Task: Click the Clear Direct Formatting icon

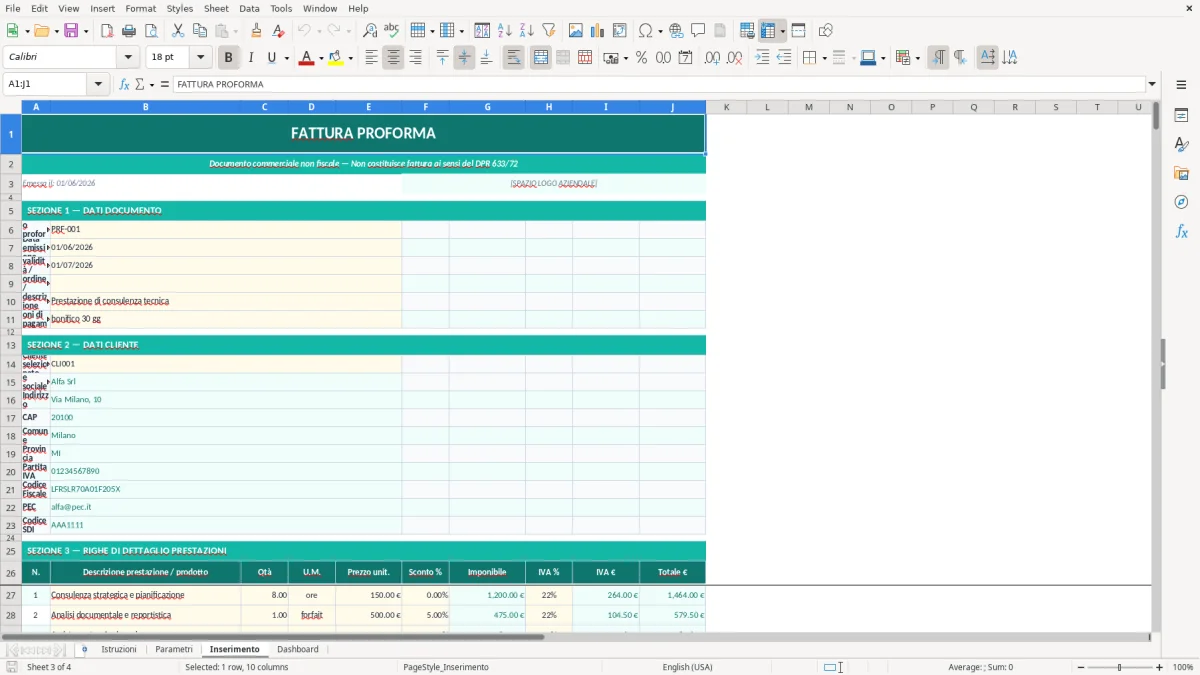Action: tap(279, 31)
